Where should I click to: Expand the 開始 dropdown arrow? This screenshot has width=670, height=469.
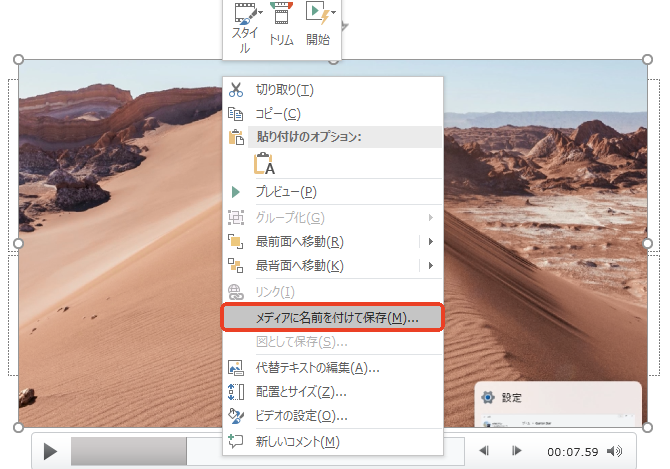pyautogui.click(x=333, y=12)
